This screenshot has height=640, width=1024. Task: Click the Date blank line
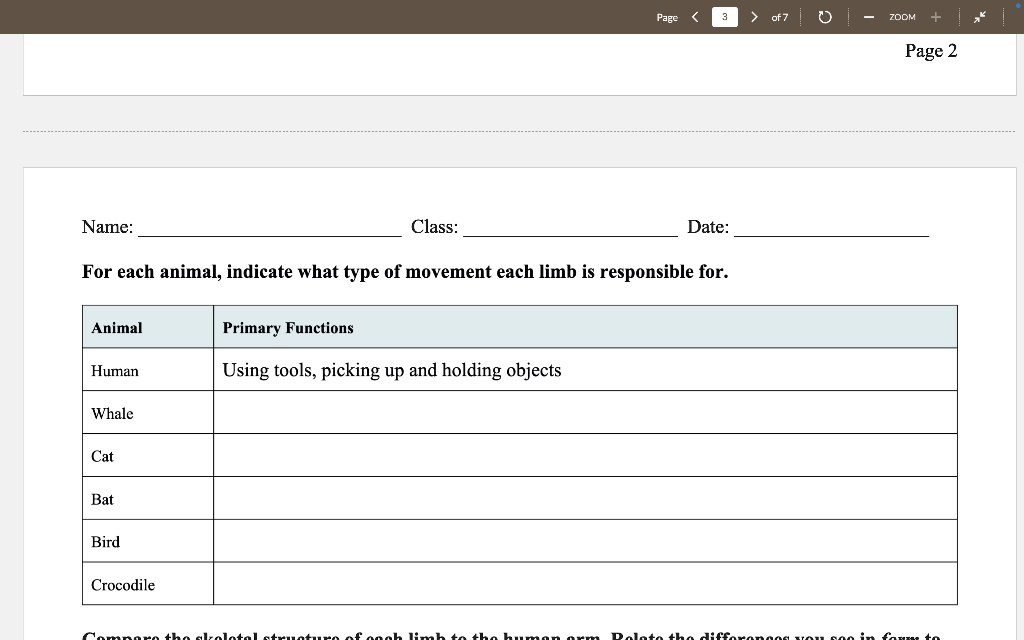point(830,228)
